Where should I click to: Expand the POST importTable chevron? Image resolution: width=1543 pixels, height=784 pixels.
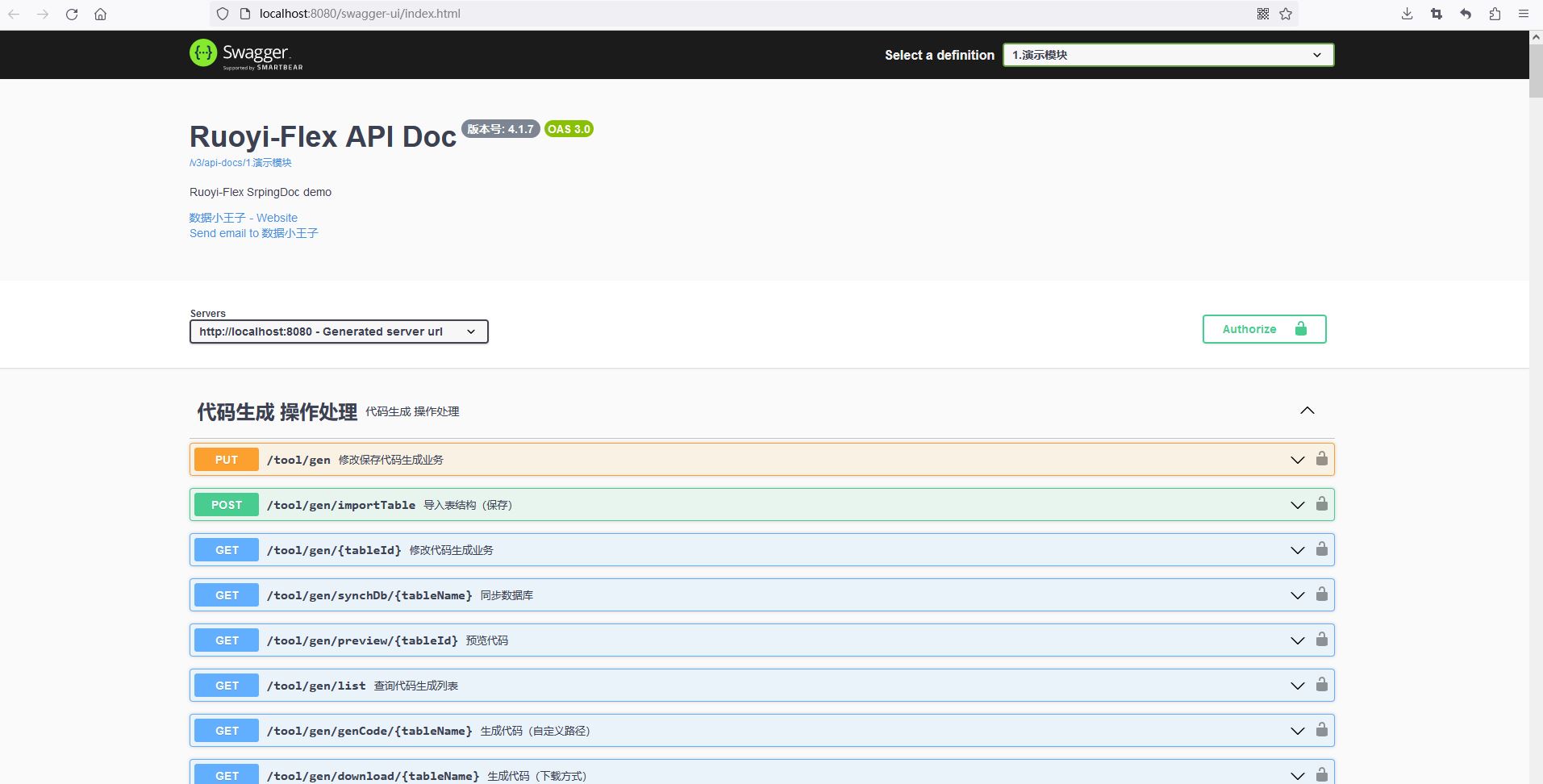tap(1298, 505)
